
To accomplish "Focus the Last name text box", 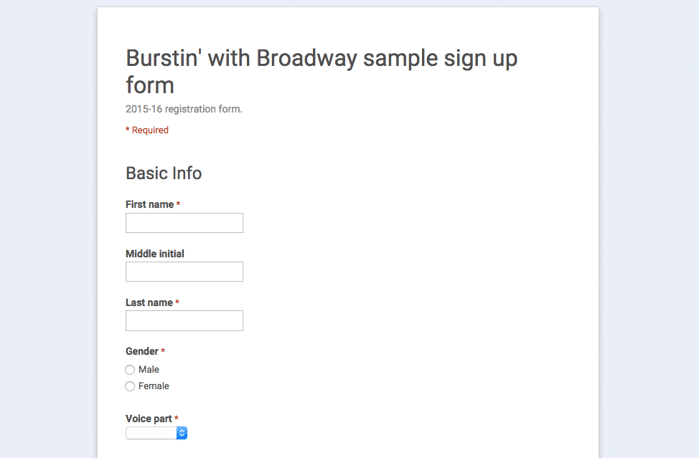I will click(184, 321).
